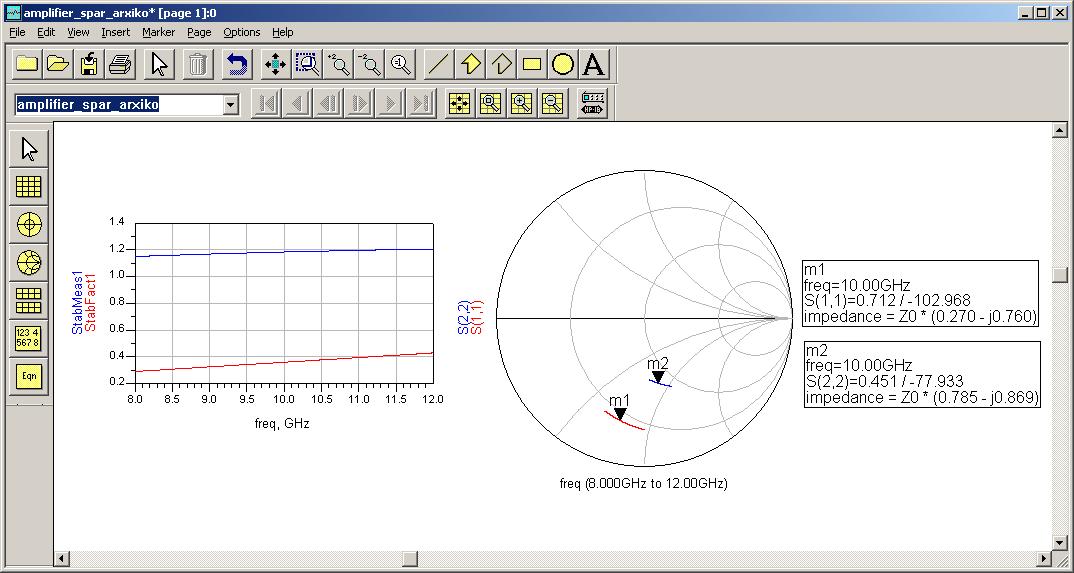Select the text annotation A tool

(594, 65)
